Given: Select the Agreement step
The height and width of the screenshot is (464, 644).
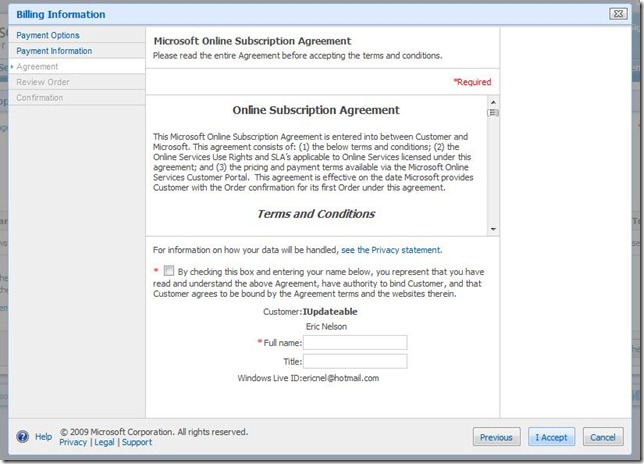Looking at the screenshot, I should (37, 67).
